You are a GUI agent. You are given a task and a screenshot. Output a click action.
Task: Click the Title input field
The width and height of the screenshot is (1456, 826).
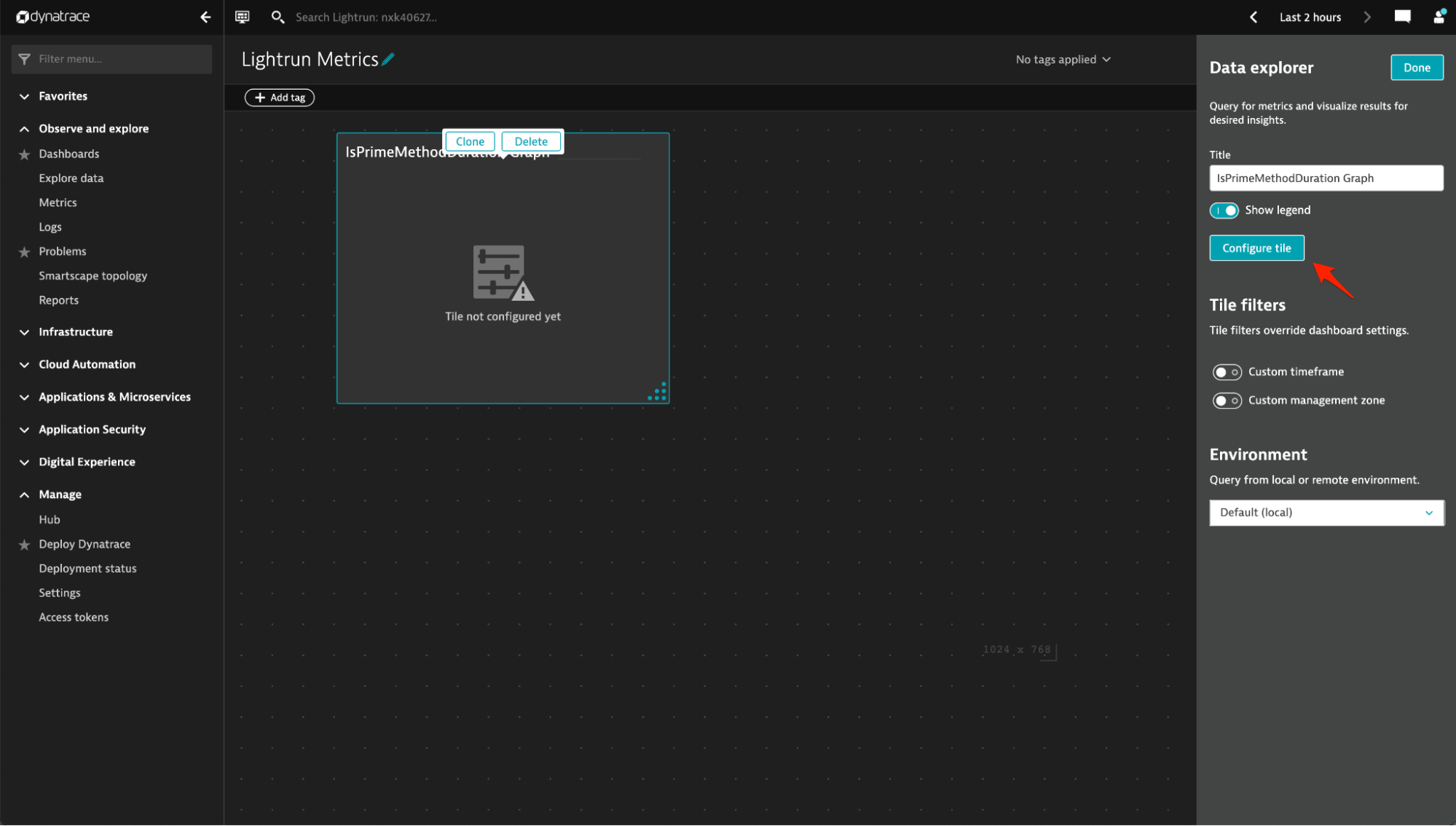(1326, 178)
